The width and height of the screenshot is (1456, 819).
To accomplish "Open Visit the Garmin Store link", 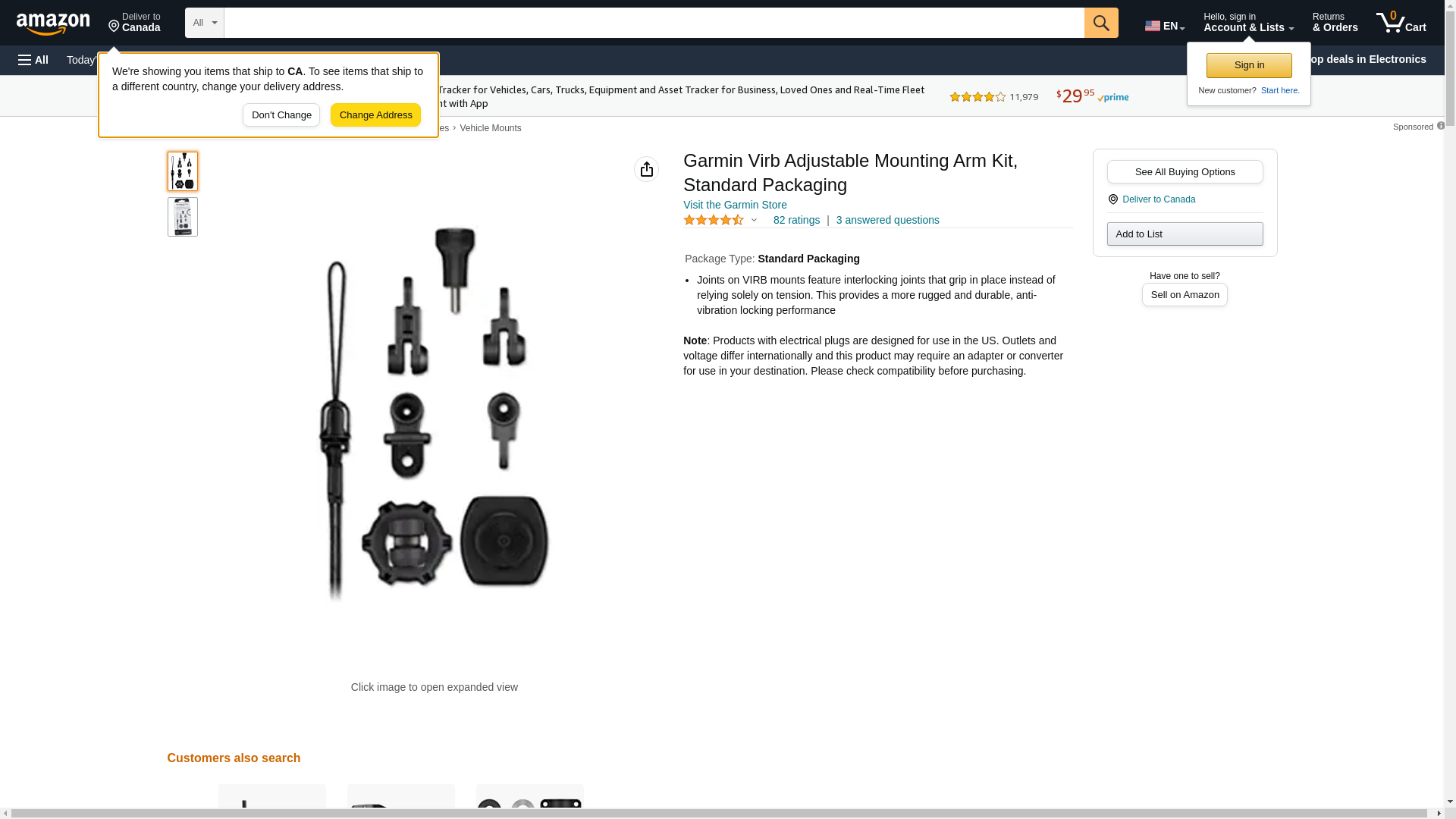I will click(x=735, y=205).
